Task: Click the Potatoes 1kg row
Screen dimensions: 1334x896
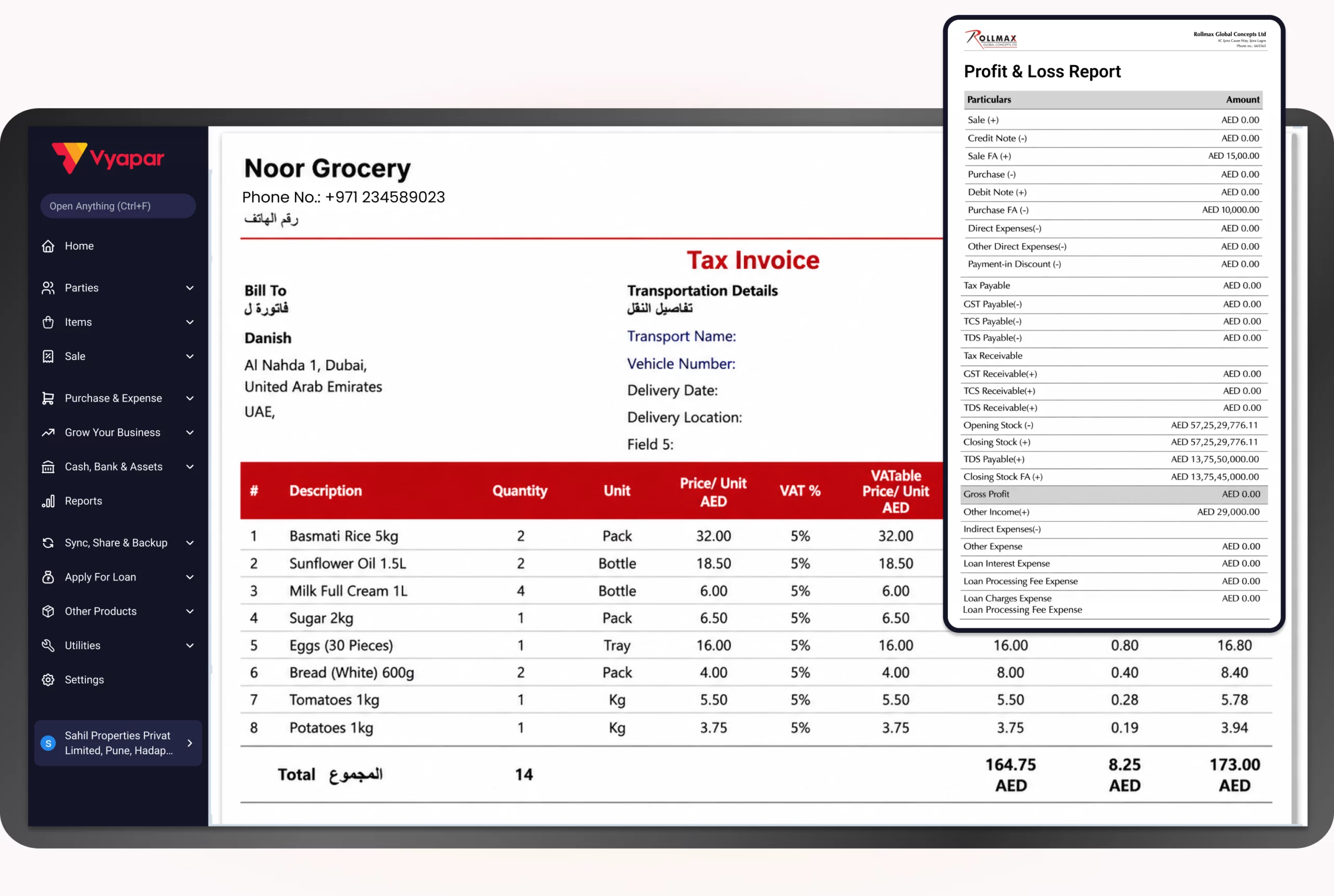Action: (x=756, y=728)
